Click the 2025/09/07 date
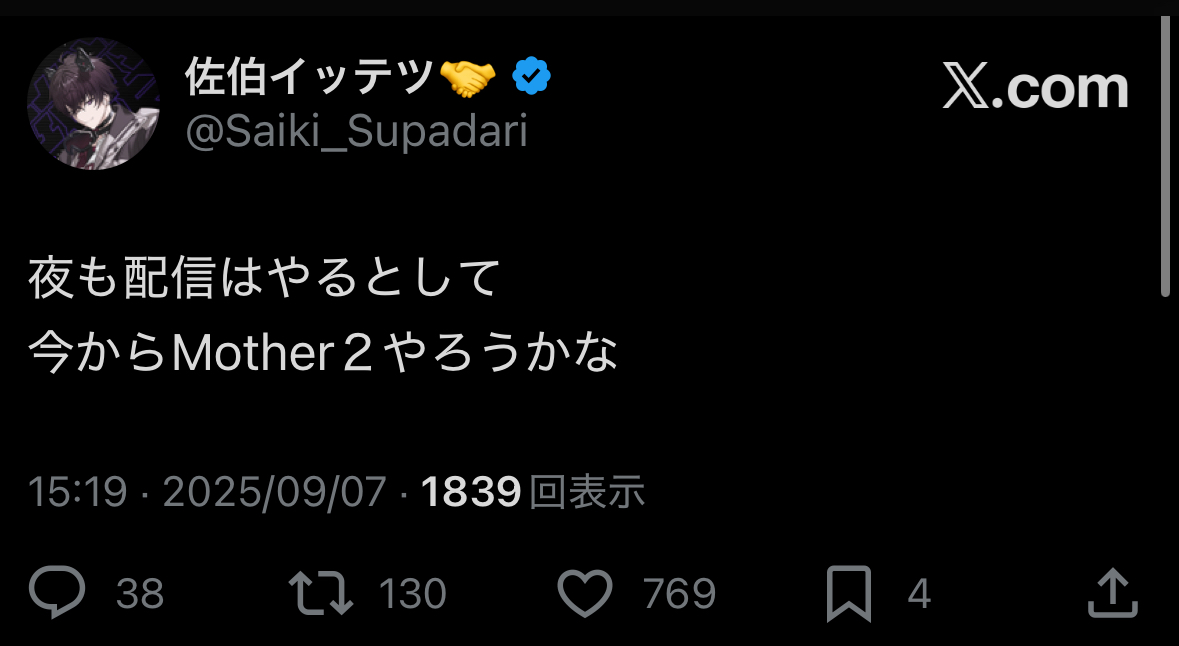Viewport: 1179px width, 646px height. (x=274, y=491)
